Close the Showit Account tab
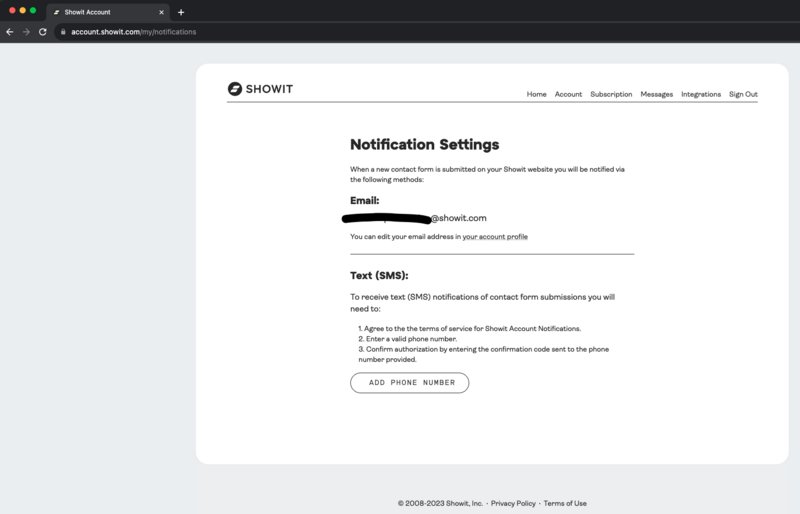 click(x=162, y=12)
